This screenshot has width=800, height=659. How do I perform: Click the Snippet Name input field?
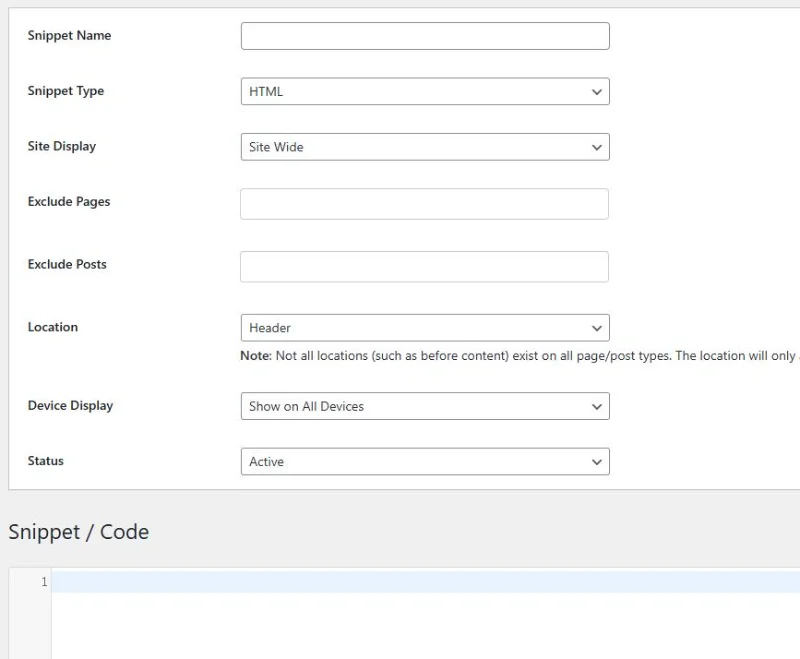click(425, 35)
